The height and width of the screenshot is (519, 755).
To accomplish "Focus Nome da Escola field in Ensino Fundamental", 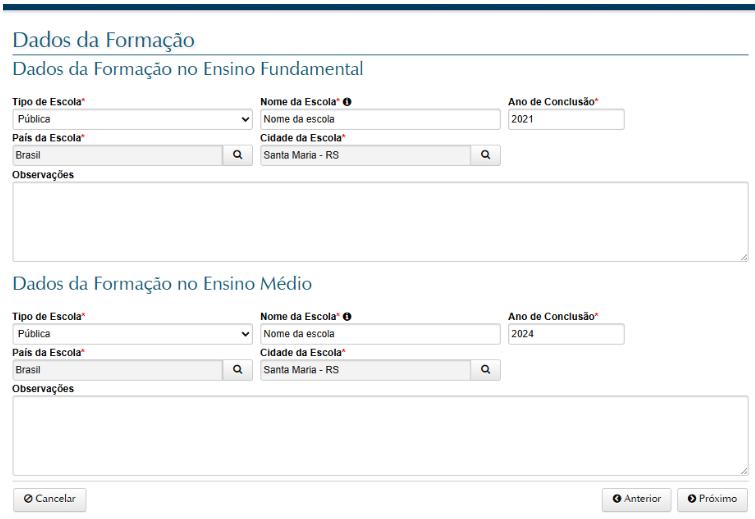I will click(x=379, y=120).
